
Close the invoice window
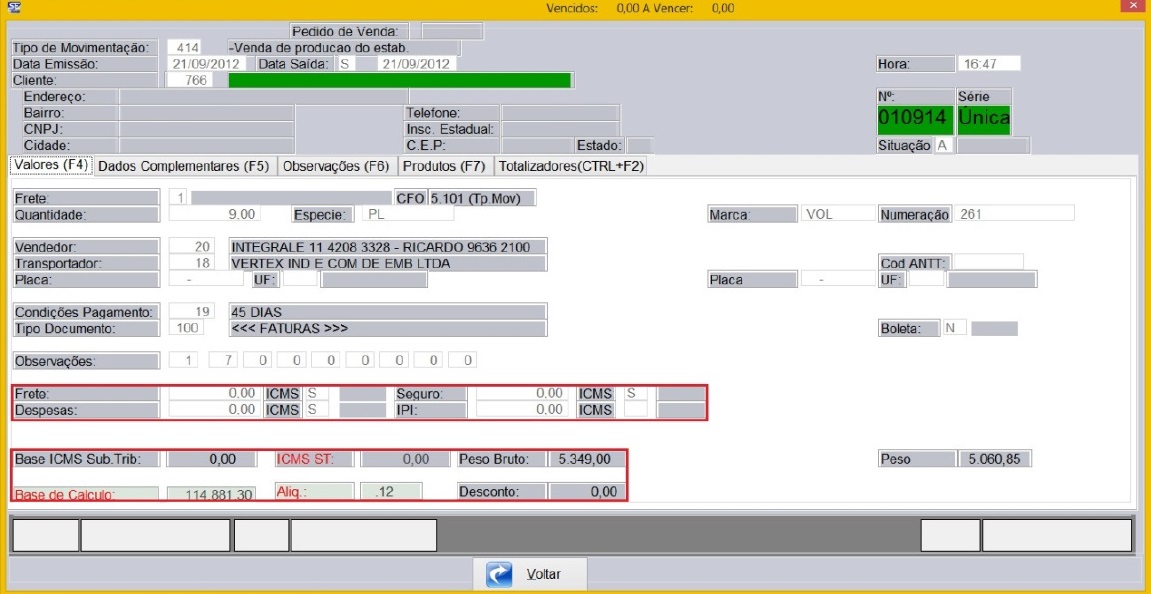tap(1128, 7)
